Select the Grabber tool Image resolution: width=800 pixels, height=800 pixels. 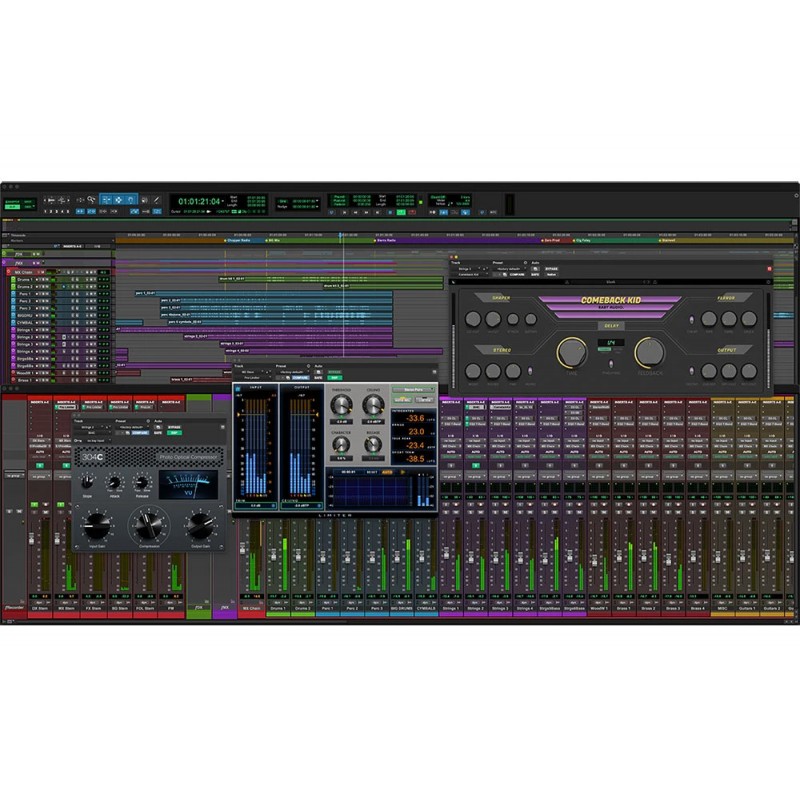[x=131, y=200]
